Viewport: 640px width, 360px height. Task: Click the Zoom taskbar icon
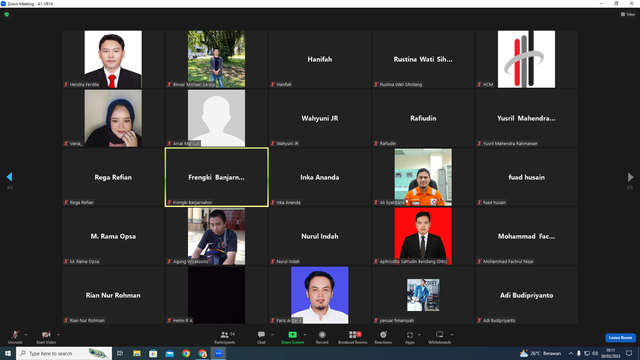pyautogui.click(x=219, y=353)
